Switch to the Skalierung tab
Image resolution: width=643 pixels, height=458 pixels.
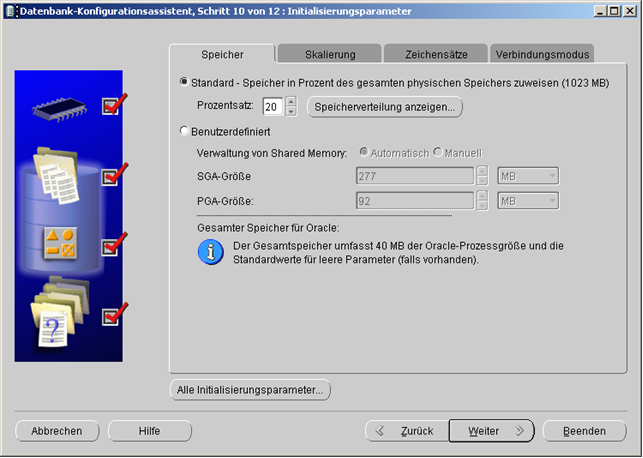tap(330, 54)
